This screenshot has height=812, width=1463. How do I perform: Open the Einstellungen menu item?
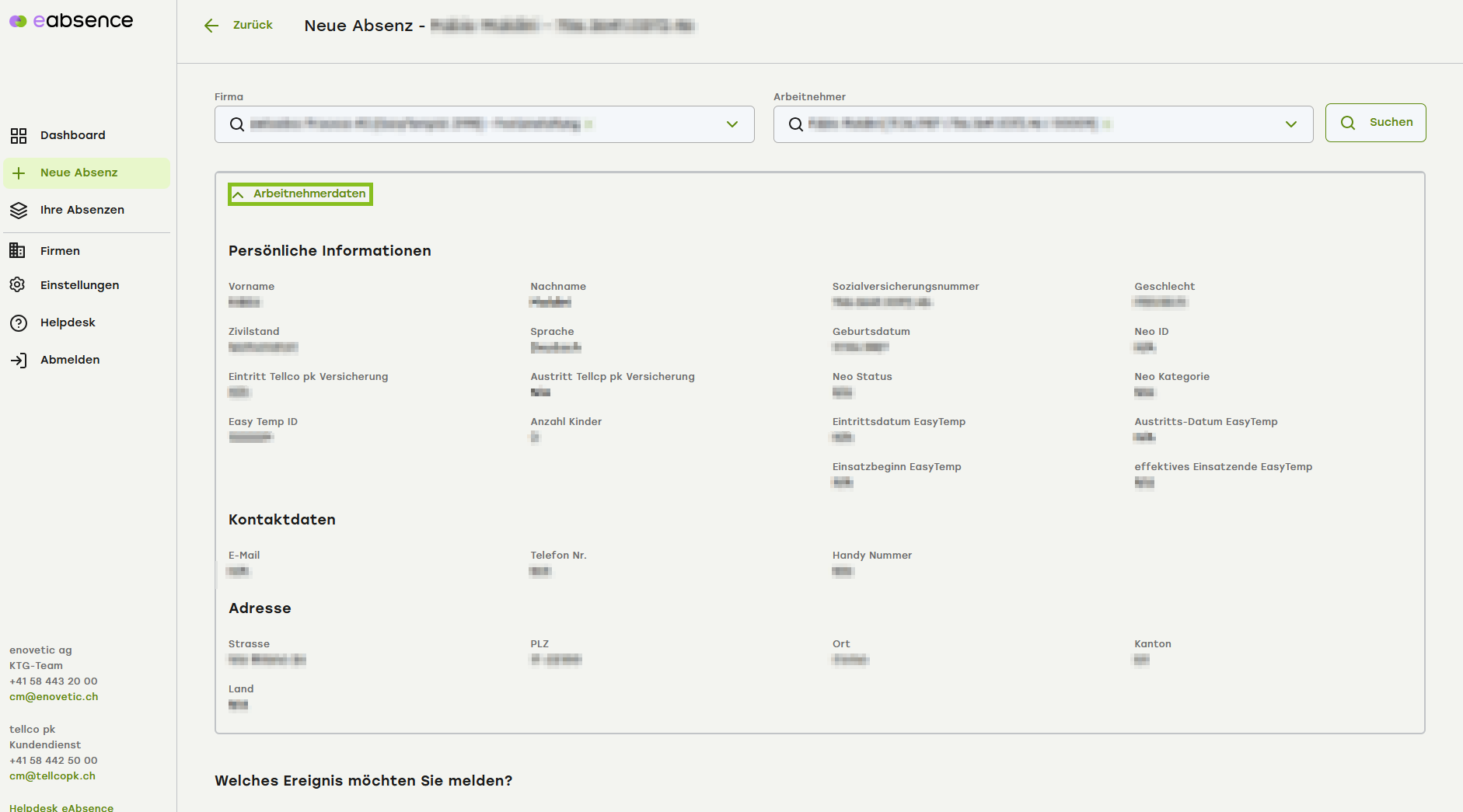(79, 285)
